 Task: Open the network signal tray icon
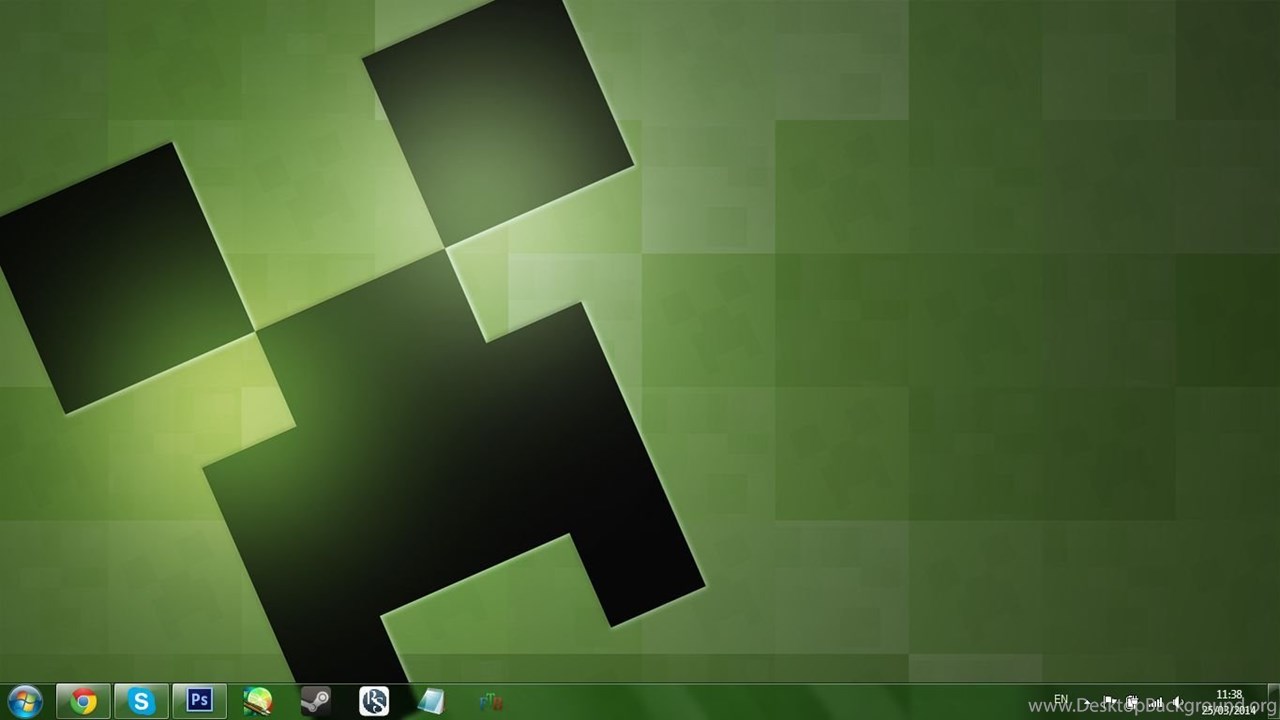click(1154, 702)
